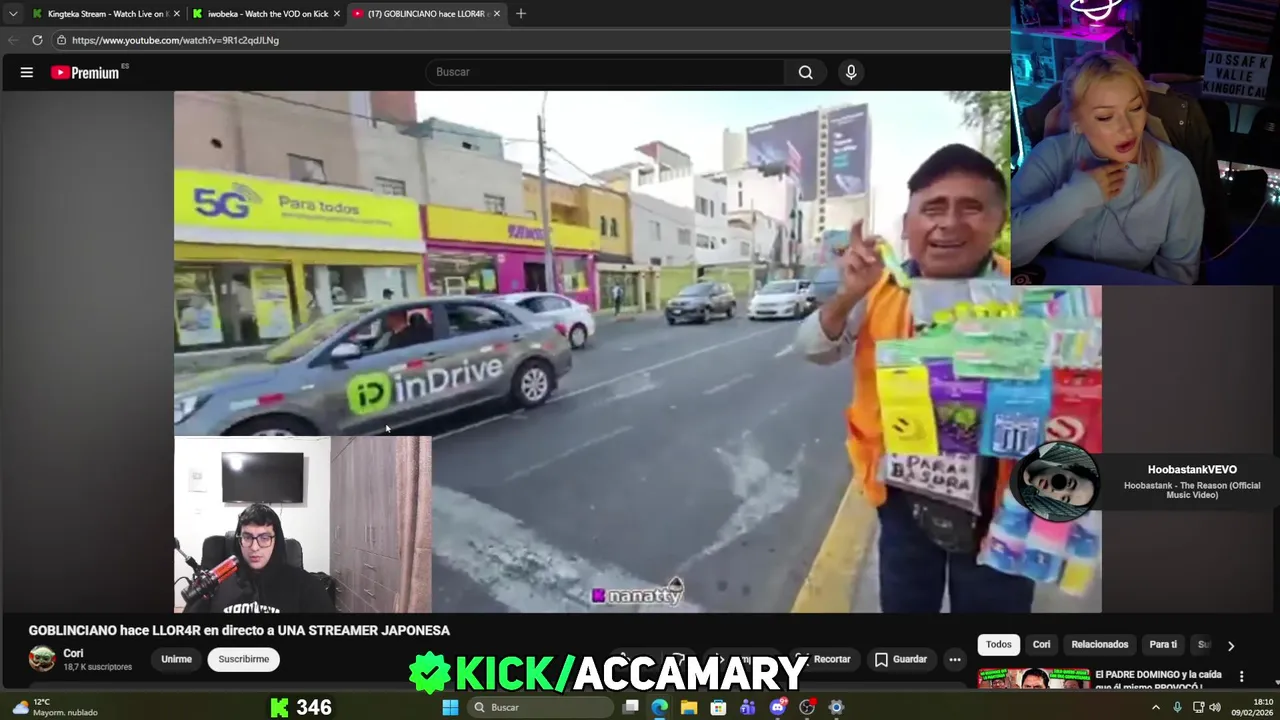This screenshot has width=1280, height=720.
Task: Close the GOBLINCIANO YouTube tab
Action: pyautogui.click(x=496, y=14)
